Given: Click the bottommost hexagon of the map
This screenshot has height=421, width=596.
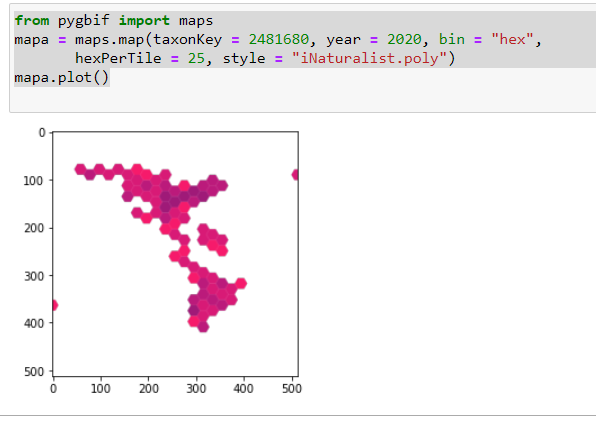Looking at the screenshot, I should coord(203,326).
